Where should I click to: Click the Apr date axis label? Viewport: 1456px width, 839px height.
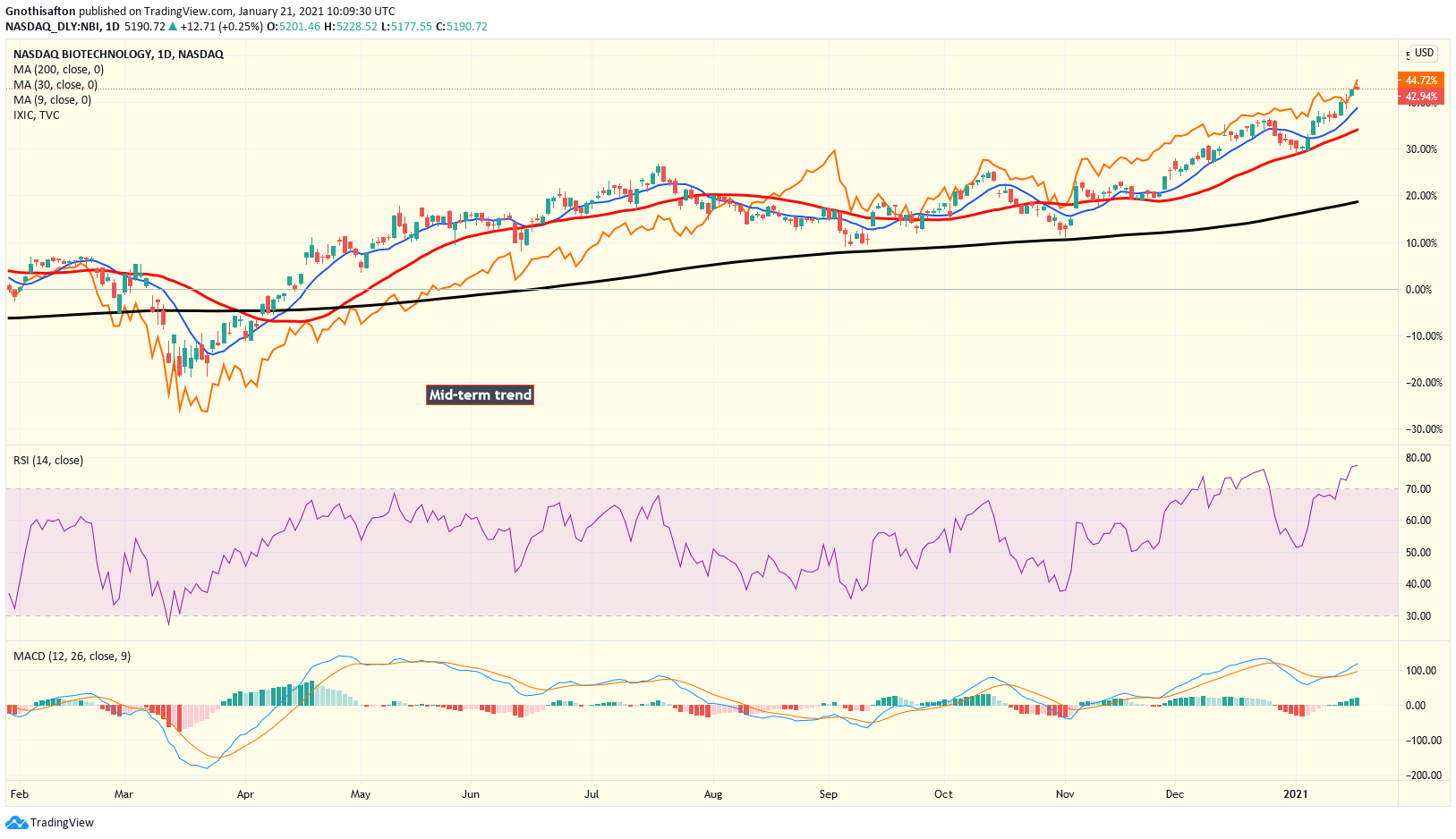click(x=245, y=793)
